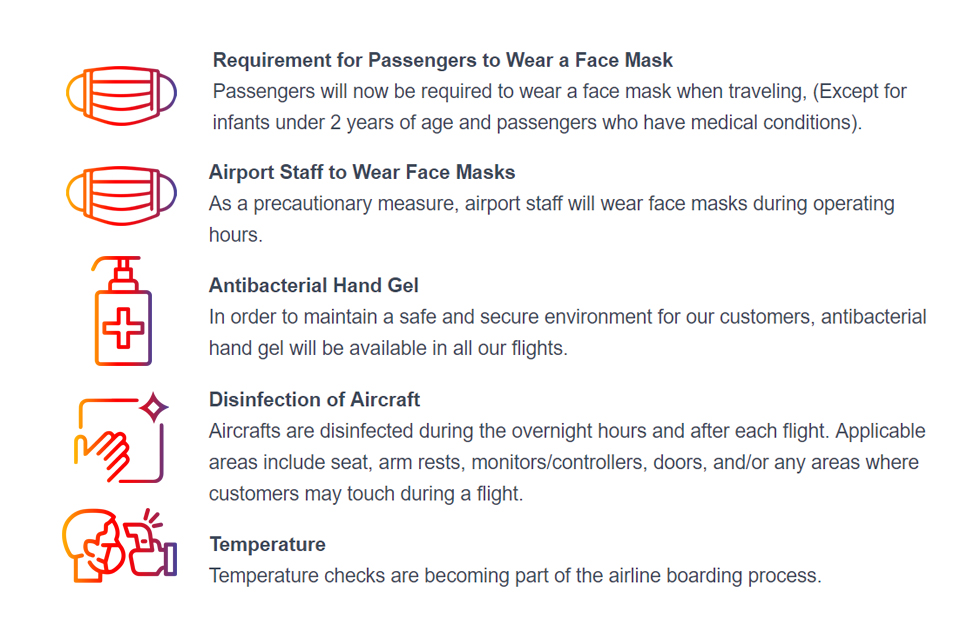This screenshot has height=636, width=967.
Task: Click the sentence about temperature checks at boarding
Action: (x=514, y=576)
